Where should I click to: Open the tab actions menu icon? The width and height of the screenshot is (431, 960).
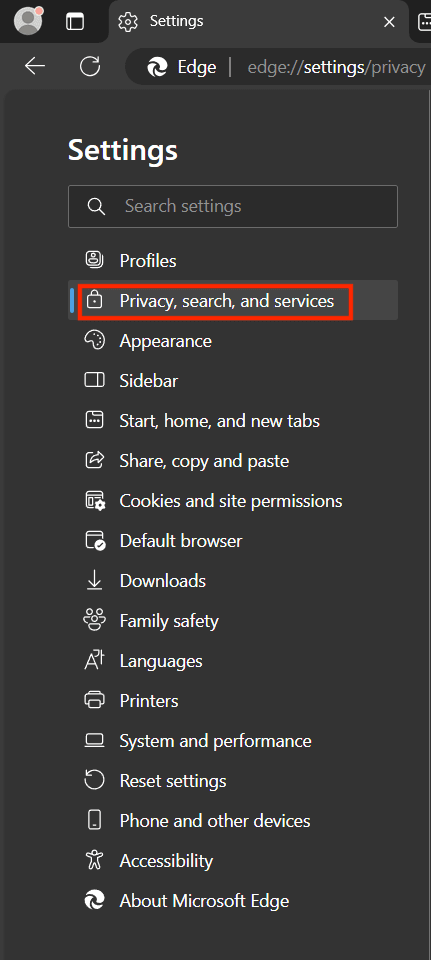tap(75, 22)
